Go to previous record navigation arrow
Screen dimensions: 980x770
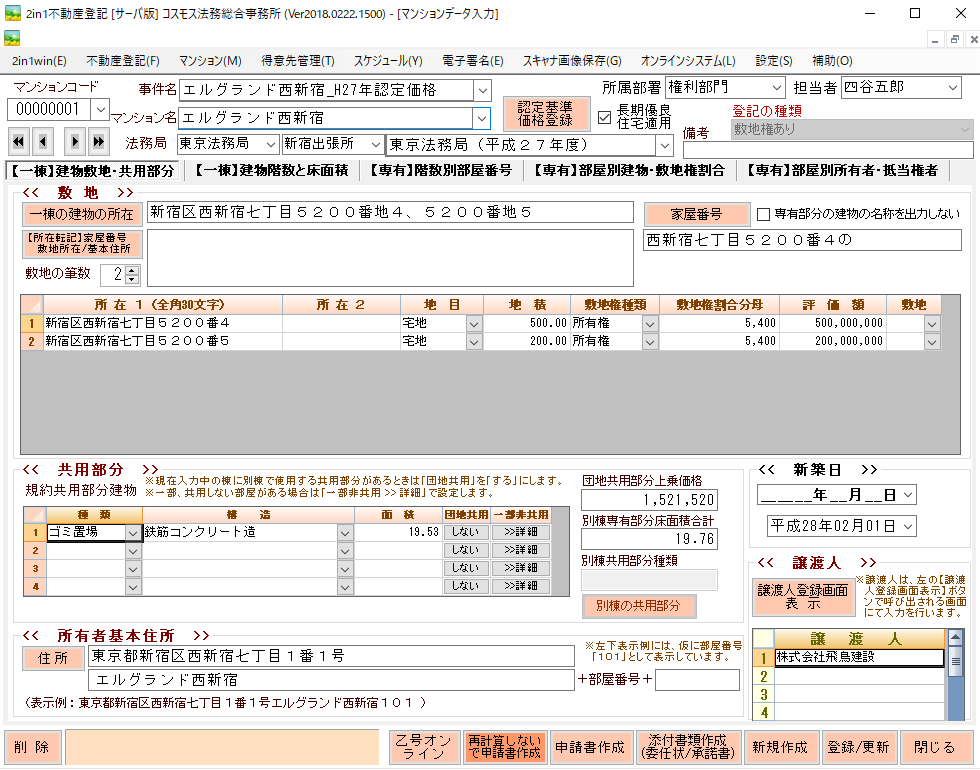[44, 139]
